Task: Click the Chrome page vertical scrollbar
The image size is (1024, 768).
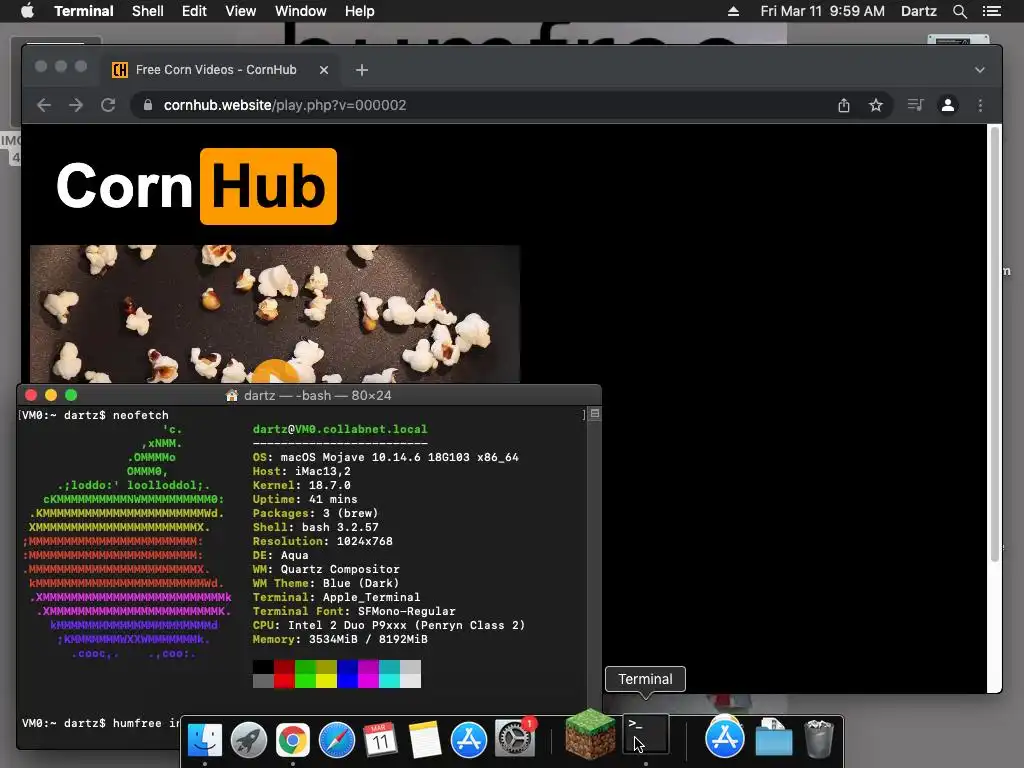Action: (995, 344)
